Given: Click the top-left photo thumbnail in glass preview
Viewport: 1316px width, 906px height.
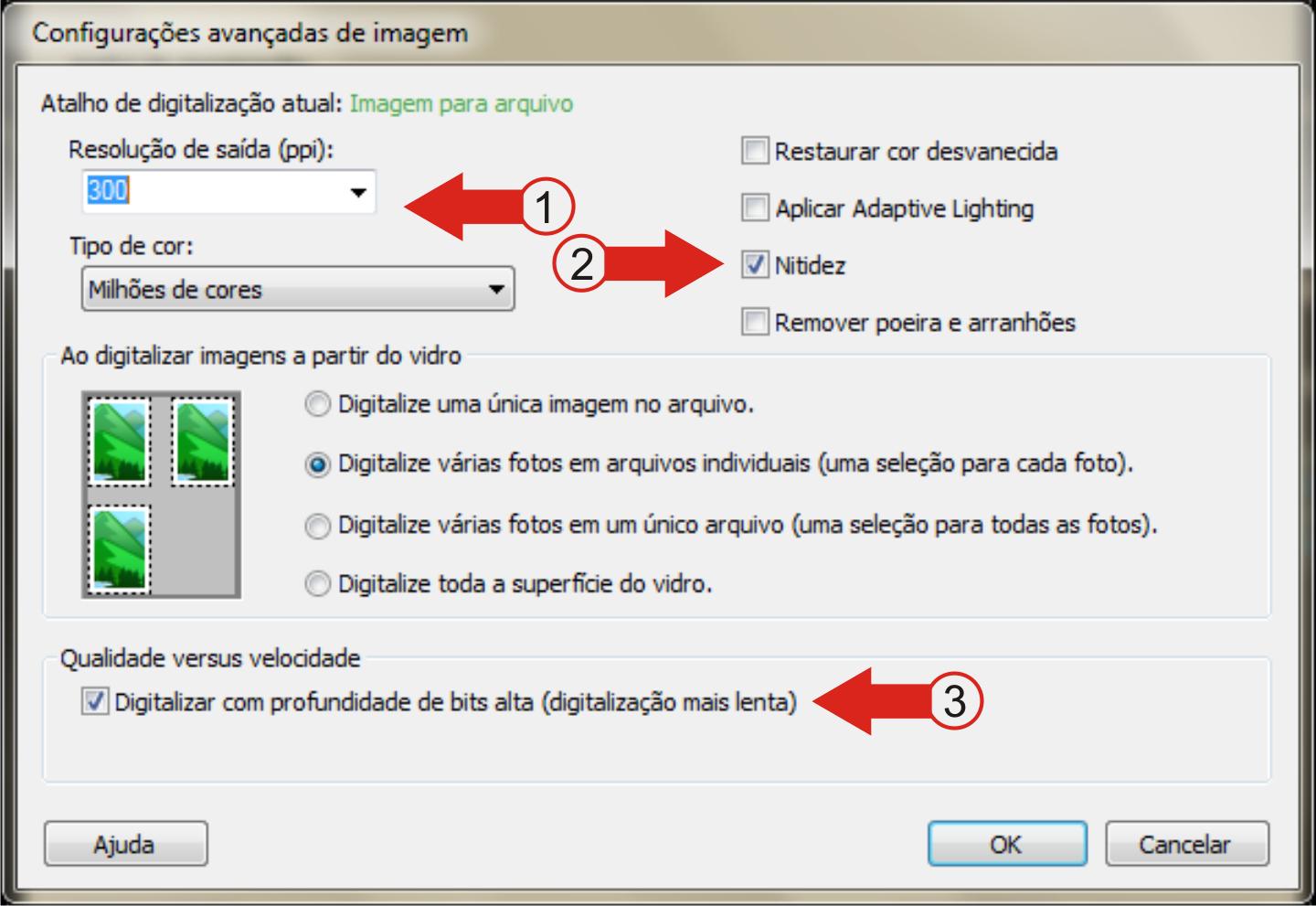Looking at the screenshot, I should tap(121, 442).
